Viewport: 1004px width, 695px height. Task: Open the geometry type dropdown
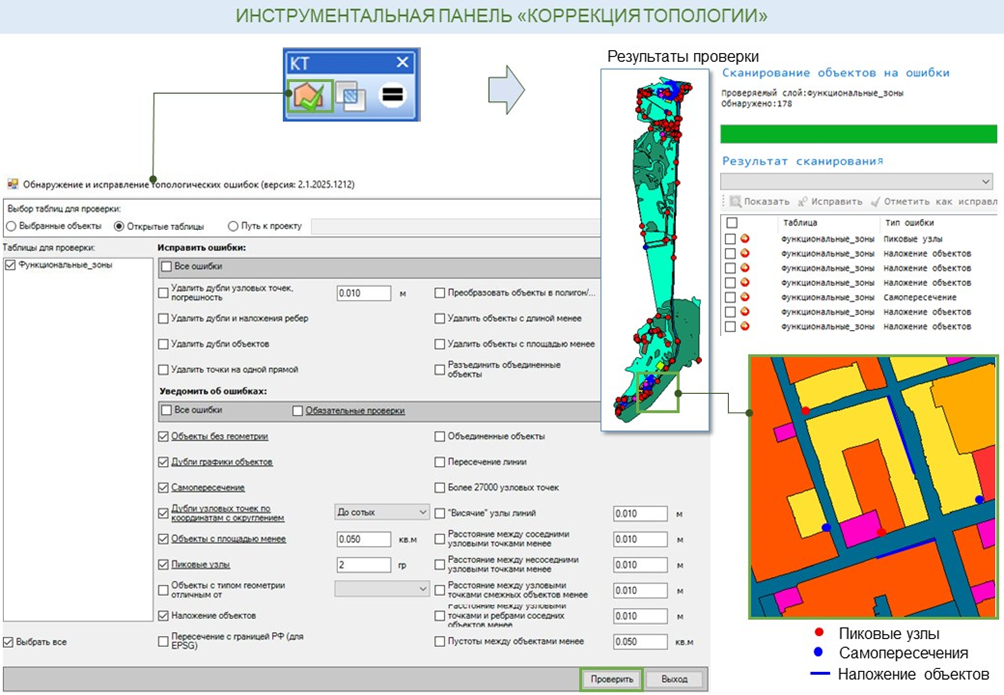tap(381, 589)
